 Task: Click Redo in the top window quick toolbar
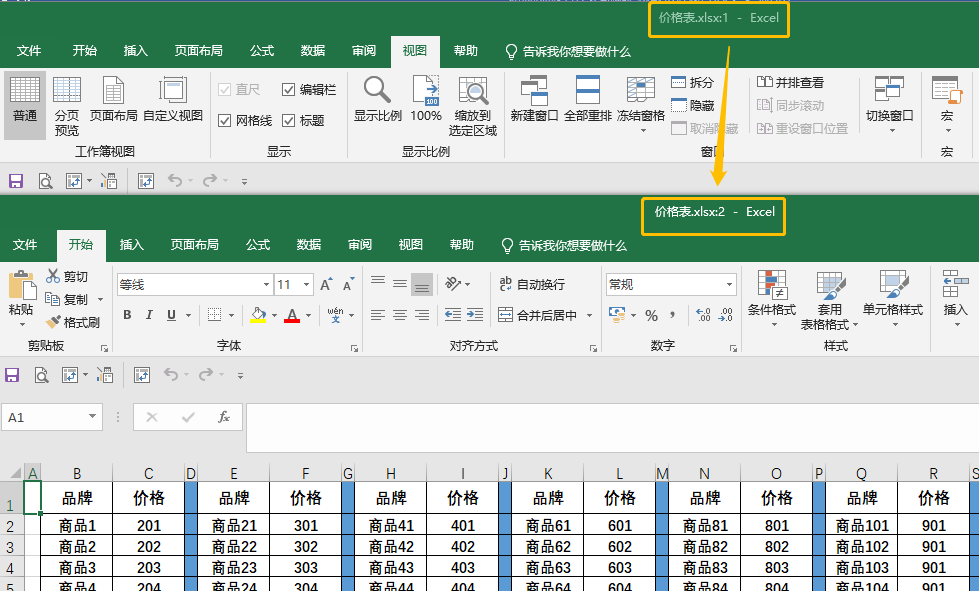point(210,181)
